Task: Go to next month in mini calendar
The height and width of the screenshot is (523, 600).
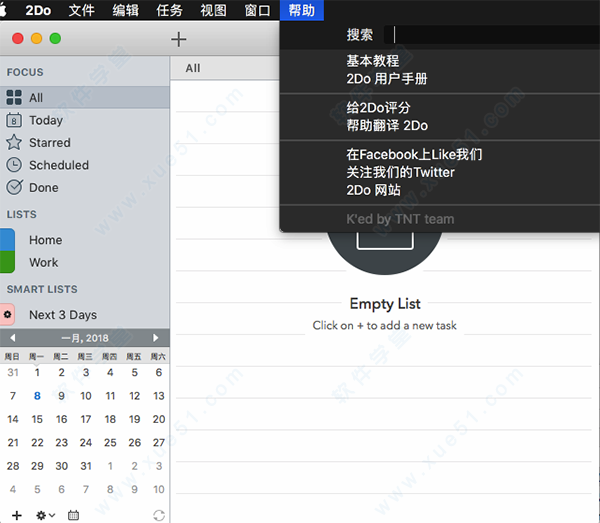Action: coord(155,338)
